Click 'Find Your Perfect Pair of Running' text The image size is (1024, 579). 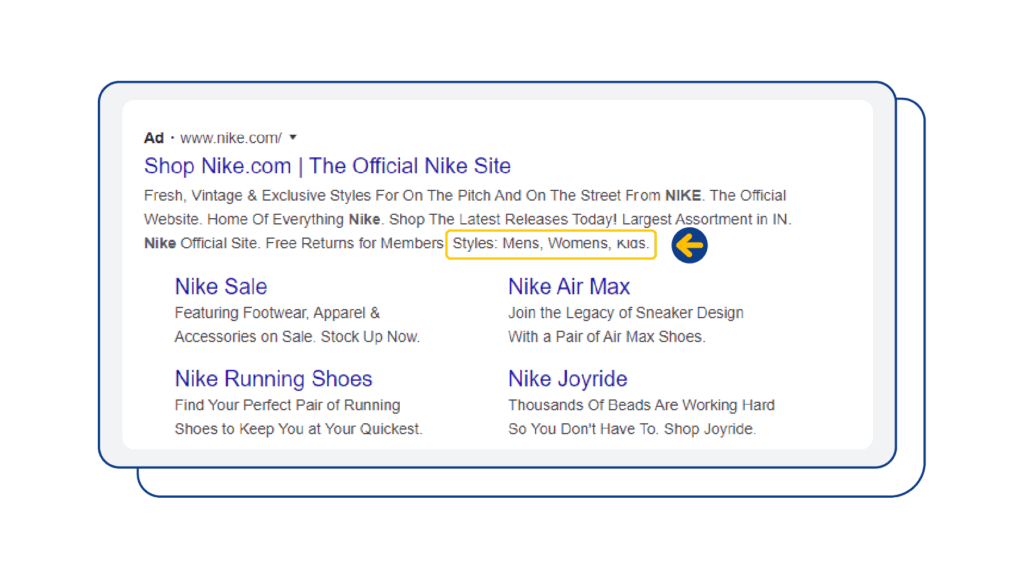tap(287, 405)
